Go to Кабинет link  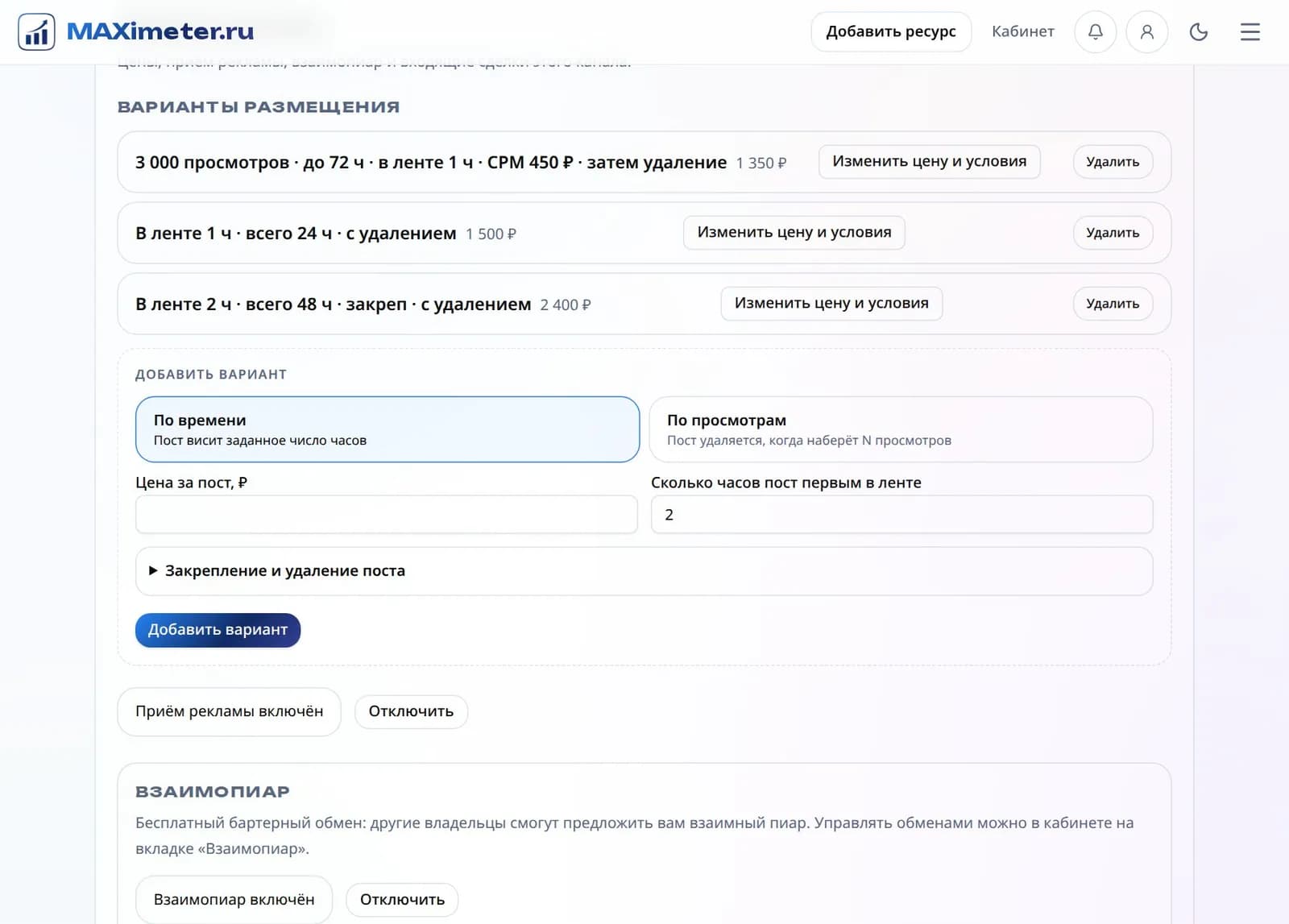tap(1023, 31)
